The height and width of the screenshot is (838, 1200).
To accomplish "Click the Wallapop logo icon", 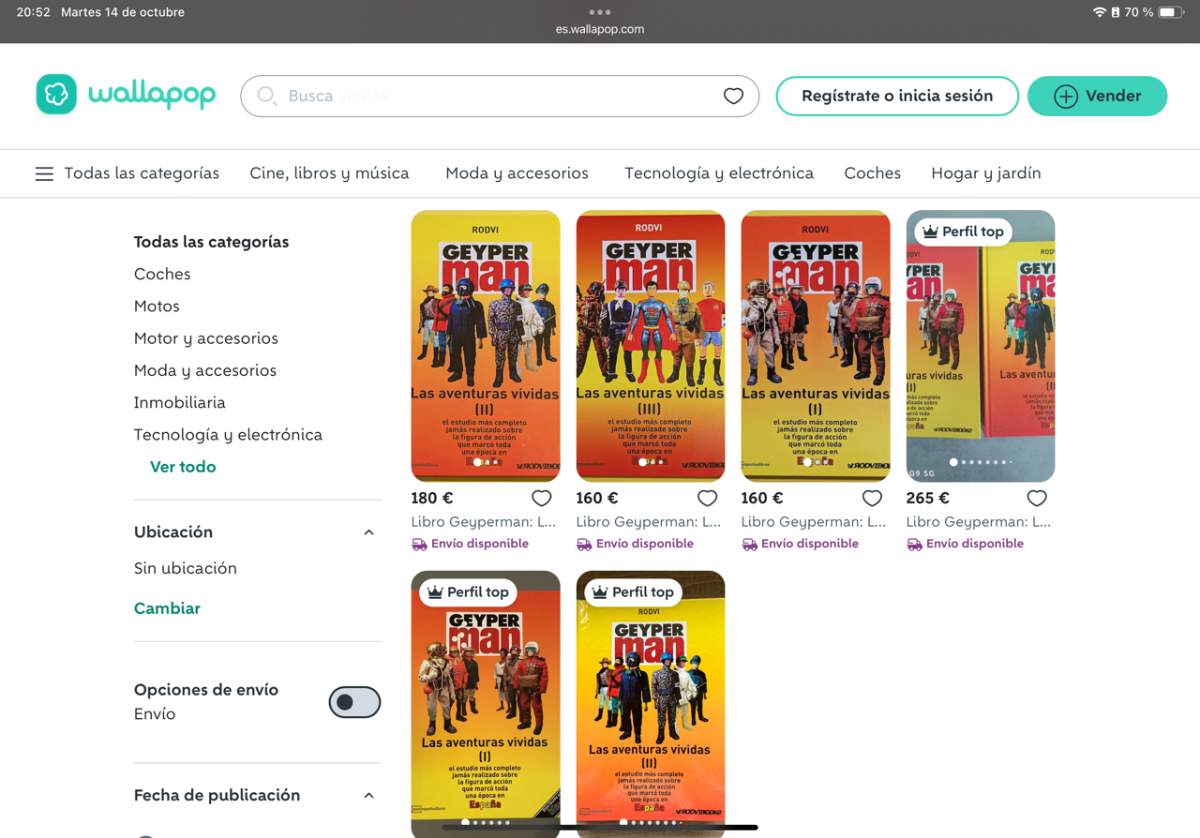I will click(x=56, y=95).
